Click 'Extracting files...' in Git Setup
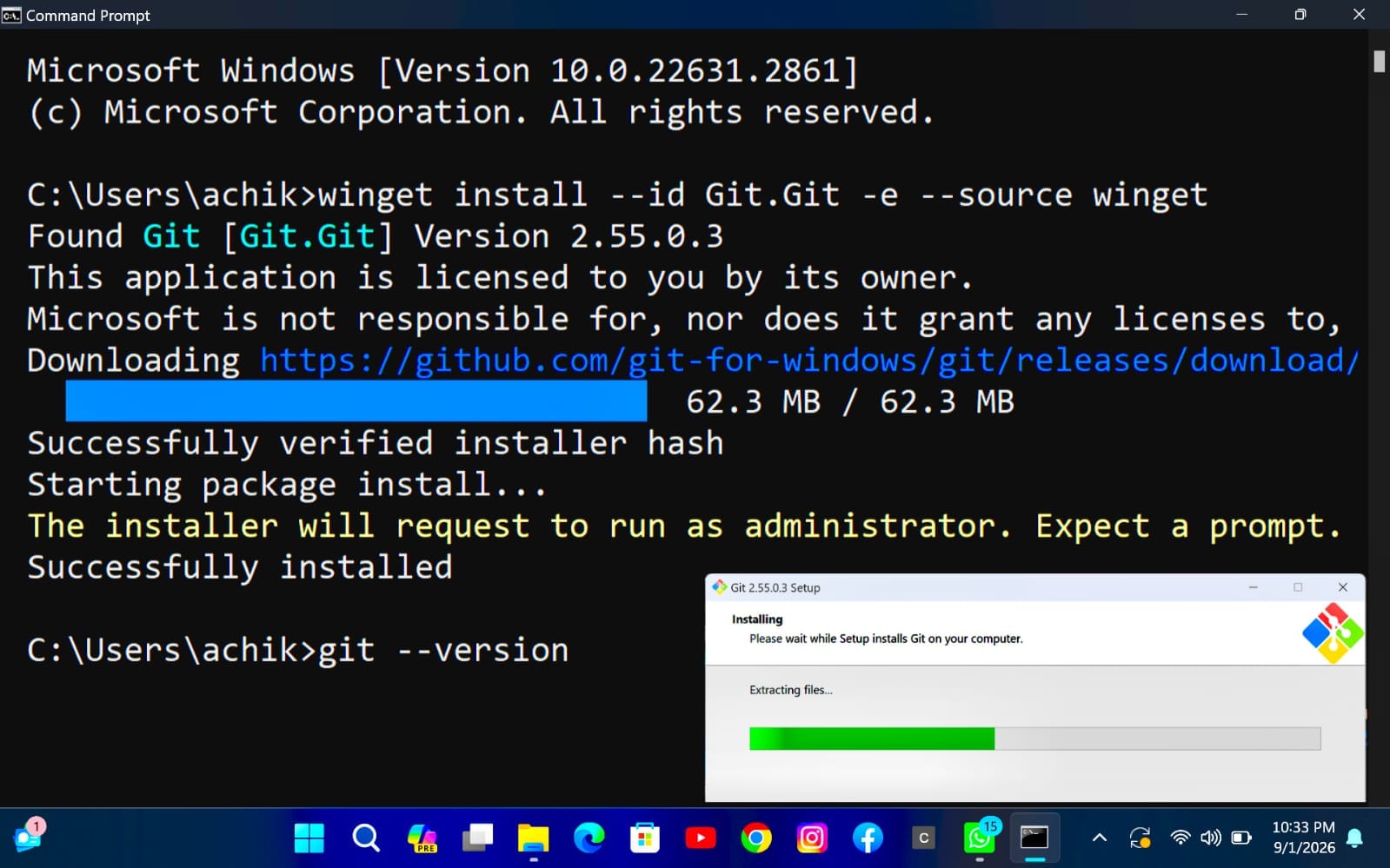Screen dimensions: 1390x868 (791, 690)
